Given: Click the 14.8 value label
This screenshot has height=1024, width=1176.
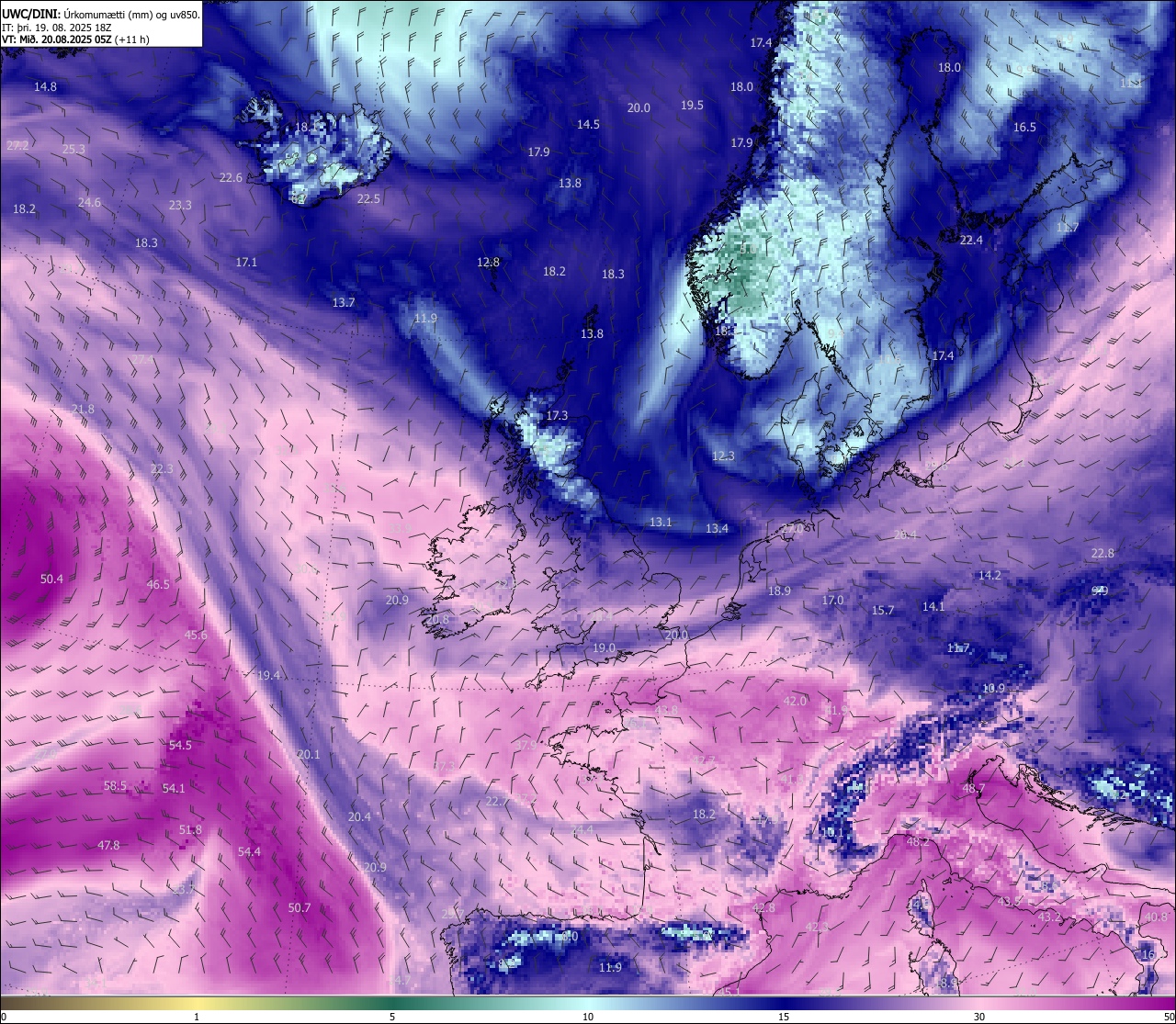Looking at the screenshot, I should pos(45,87).
